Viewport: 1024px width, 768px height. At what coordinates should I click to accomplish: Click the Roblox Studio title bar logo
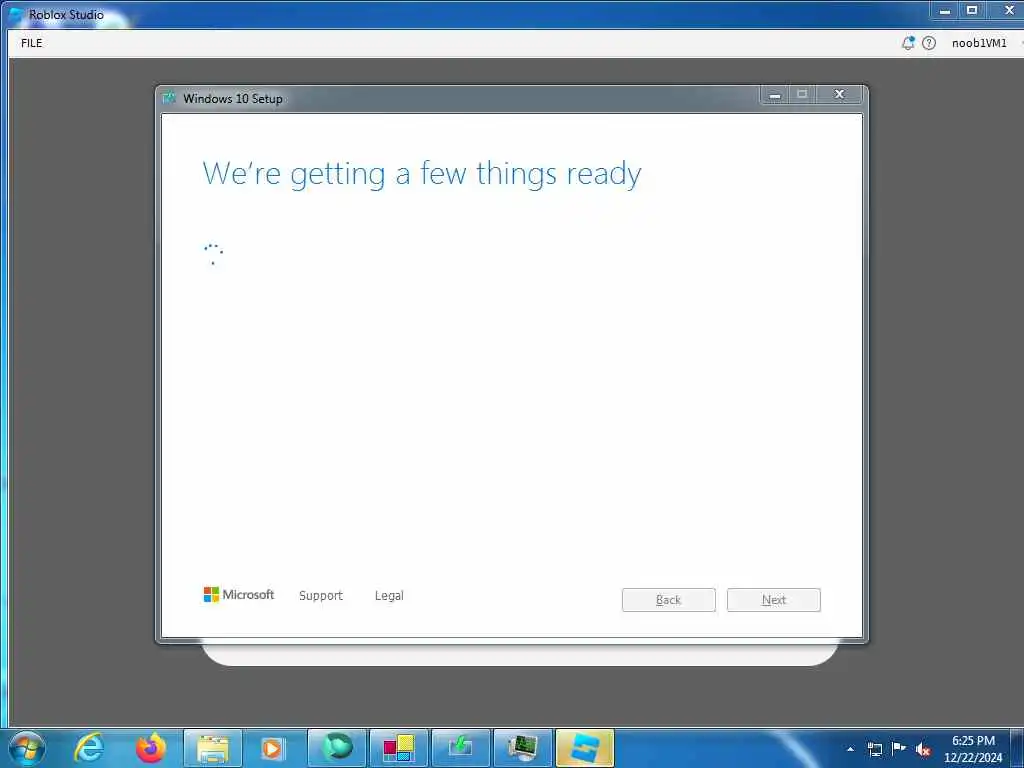coord(16,14)
